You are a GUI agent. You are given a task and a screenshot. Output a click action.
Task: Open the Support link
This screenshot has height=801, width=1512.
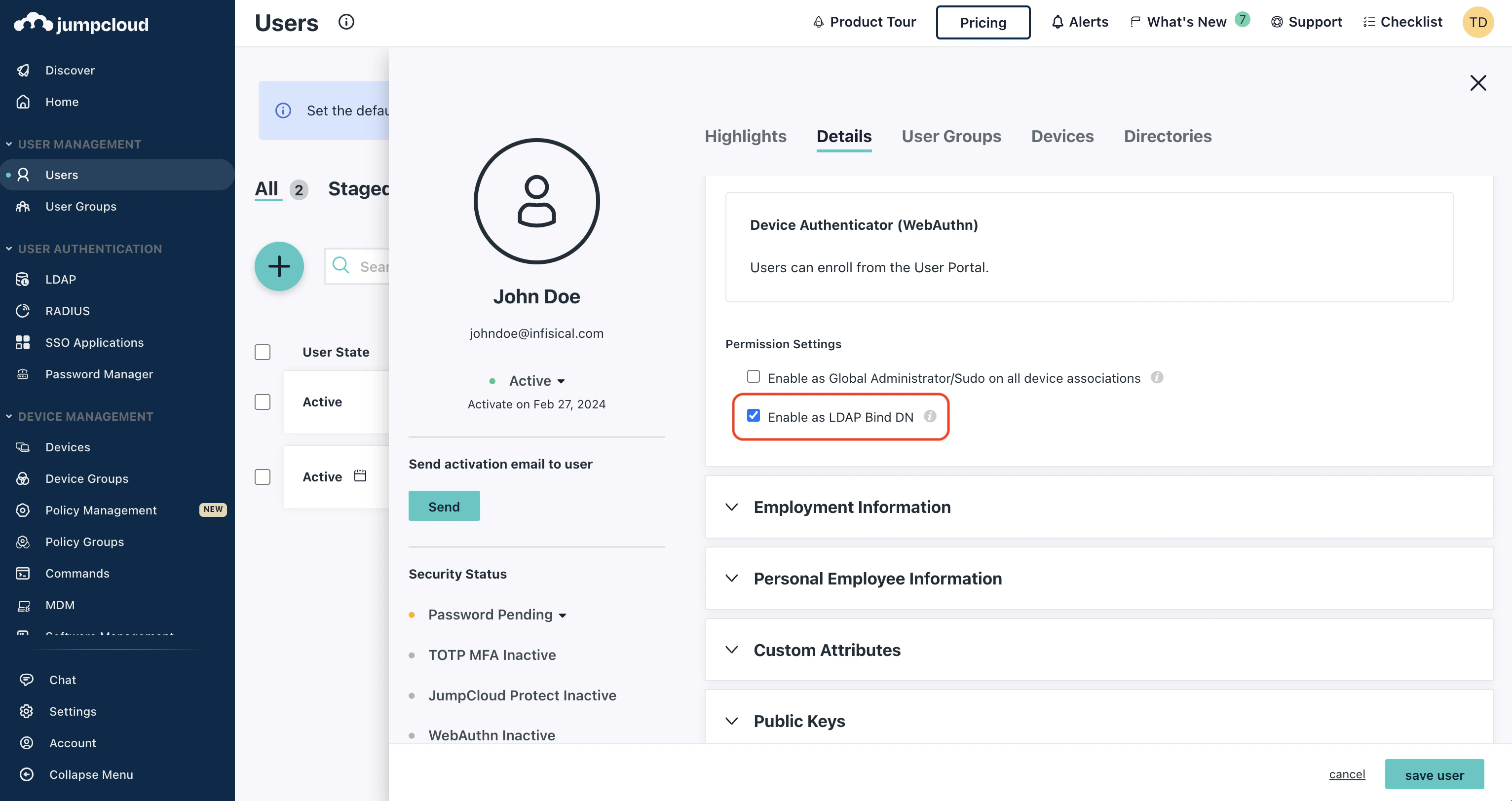click(1307, 22)
